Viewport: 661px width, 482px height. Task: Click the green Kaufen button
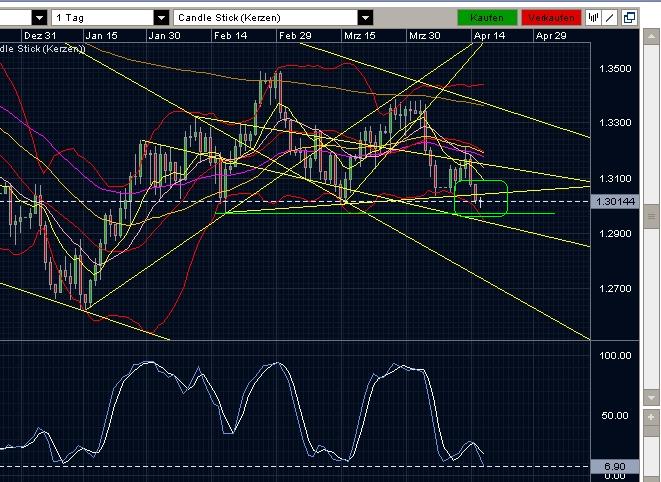[487, 18]
